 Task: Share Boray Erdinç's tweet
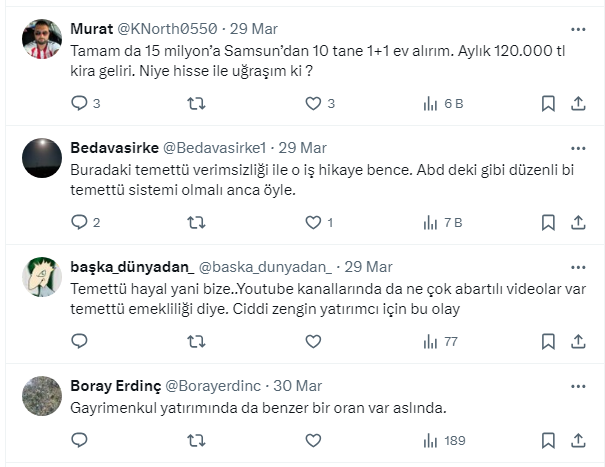point(578,440)
